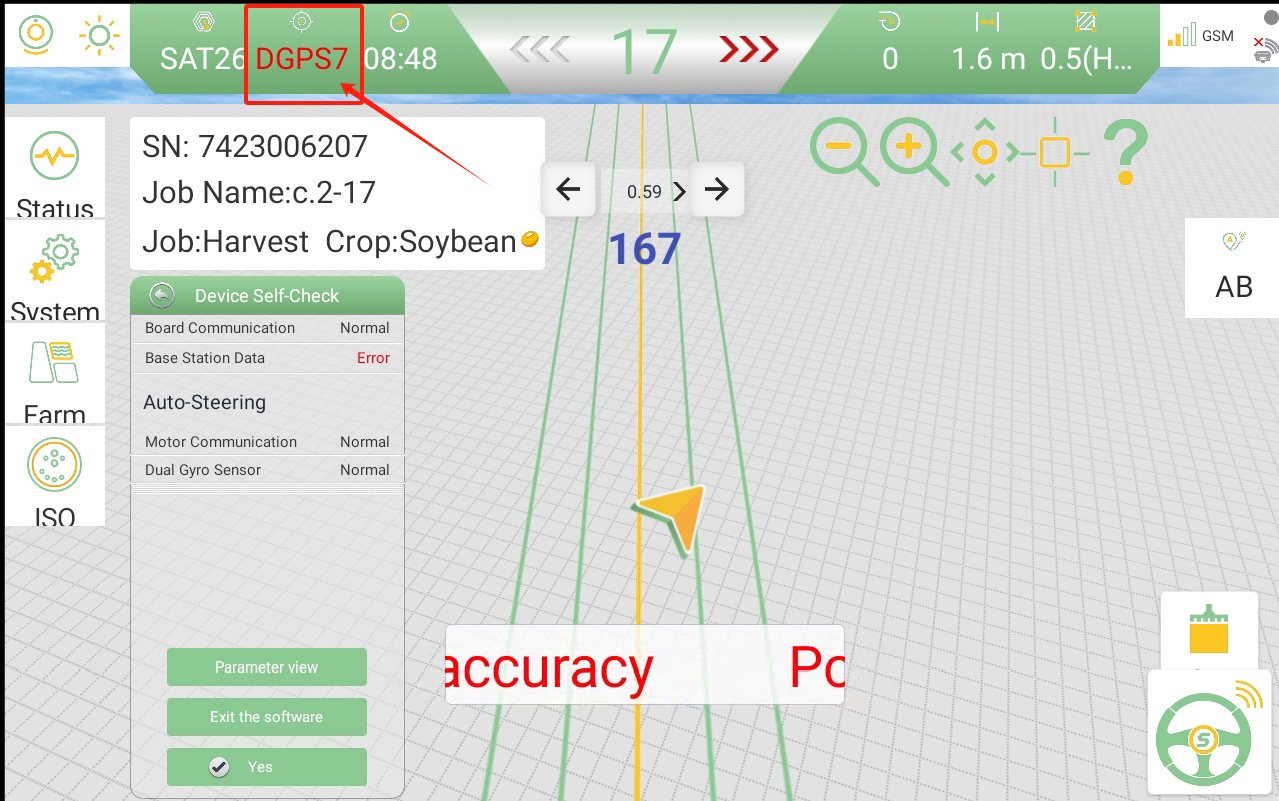The width and height of the screenshot is (1279, 801).
Task: Click the zoom out magnifier icon
Action: point(843,152)
